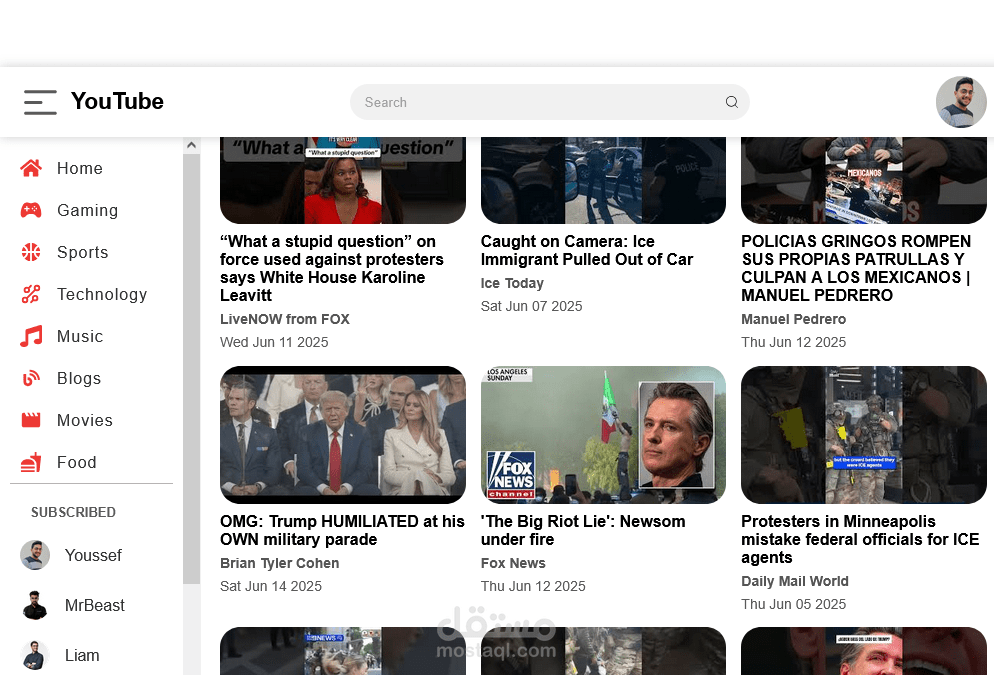Open "Caught on Camera" video title
Viewport: 994px width, 675px height.
tap(586, 250)
